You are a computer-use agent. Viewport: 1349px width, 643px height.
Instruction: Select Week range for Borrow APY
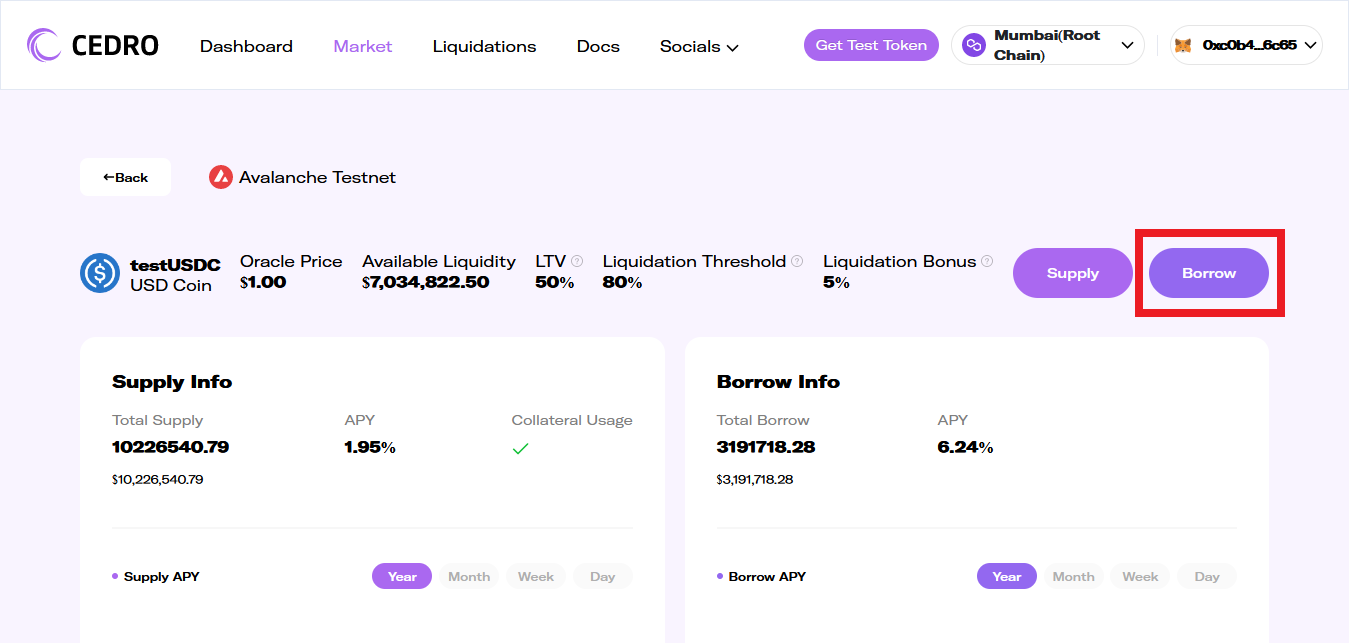pos(1140,576)
